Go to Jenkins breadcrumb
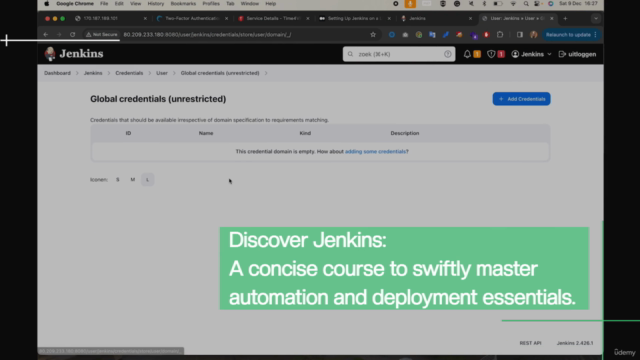 93,73
